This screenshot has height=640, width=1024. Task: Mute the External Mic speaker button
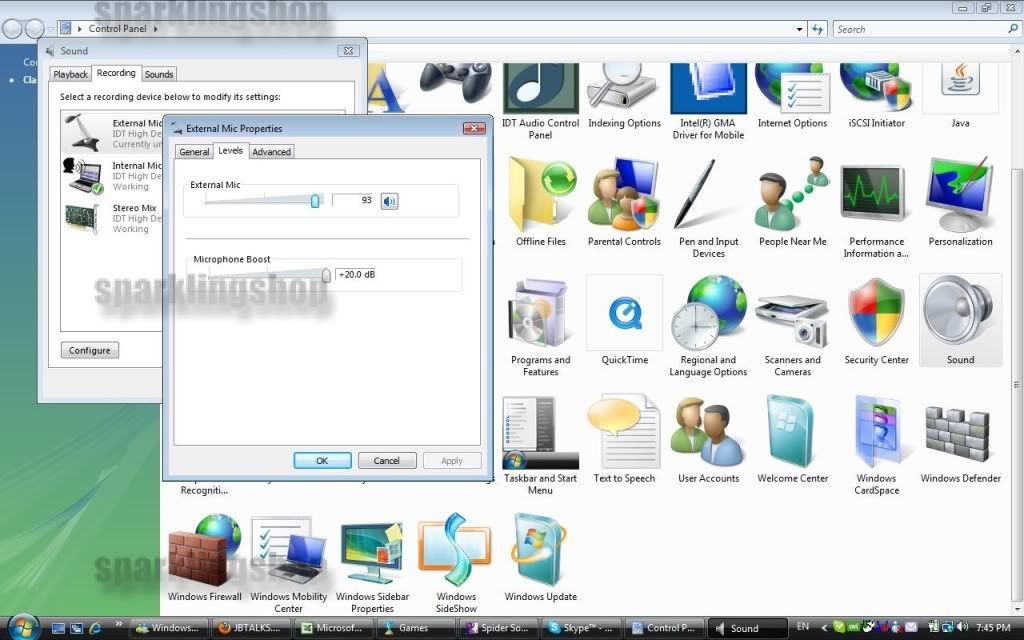tap(390, 201)
